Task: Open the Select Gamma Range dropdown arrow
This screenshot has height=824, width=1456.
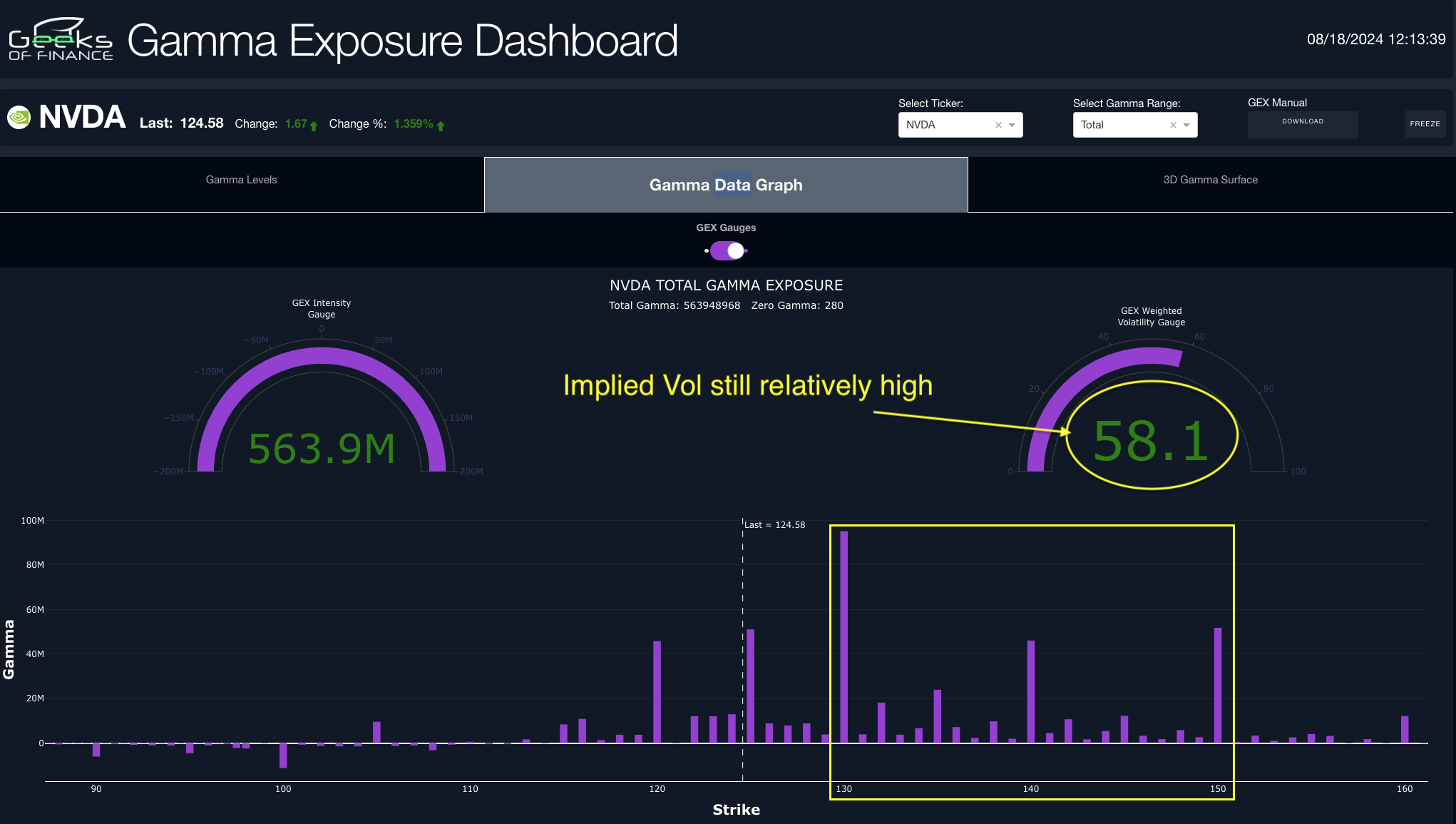Action: (x=1186, y=125)
